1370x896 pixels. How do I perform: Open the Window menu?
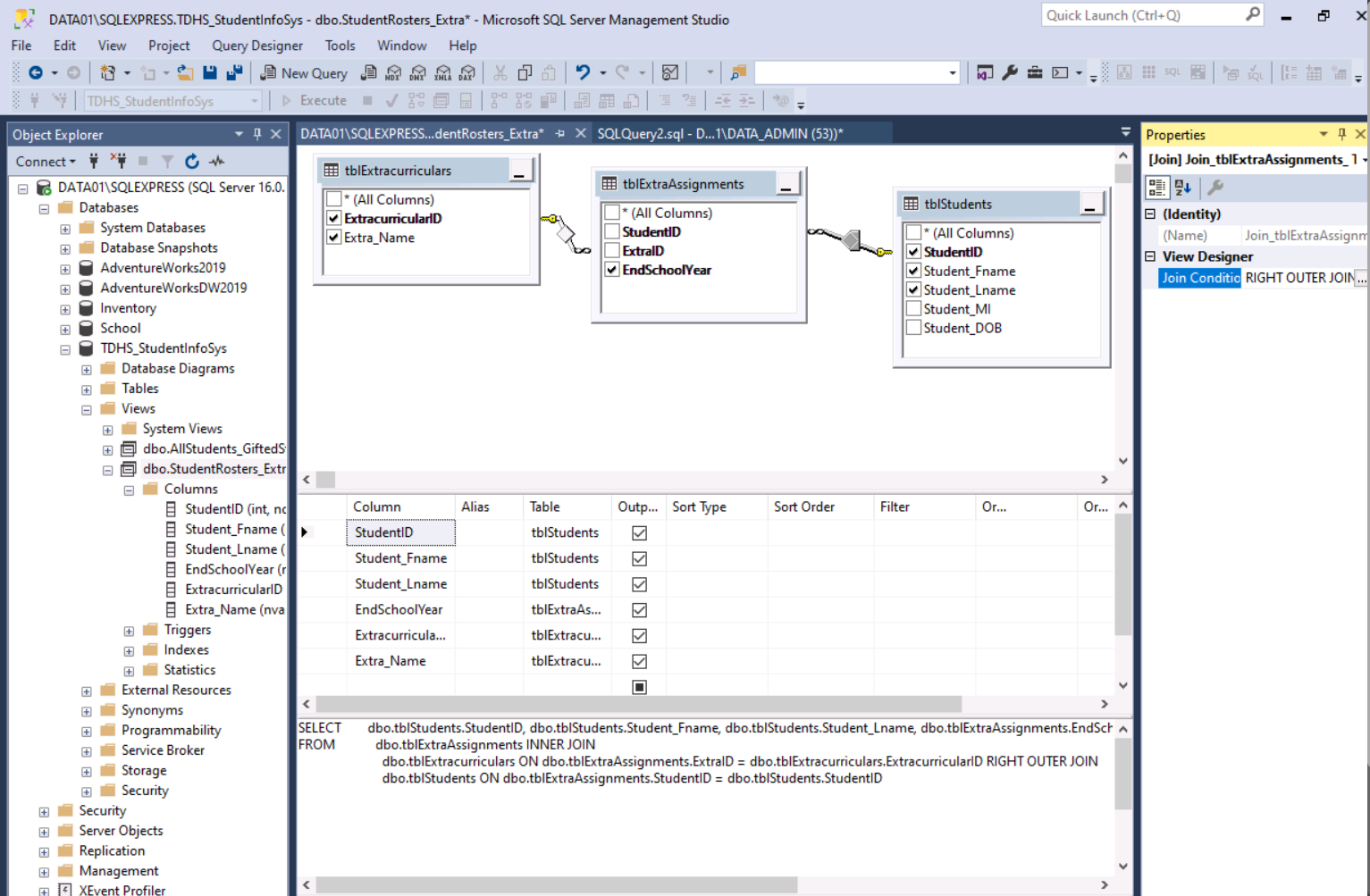coord(401,46)
